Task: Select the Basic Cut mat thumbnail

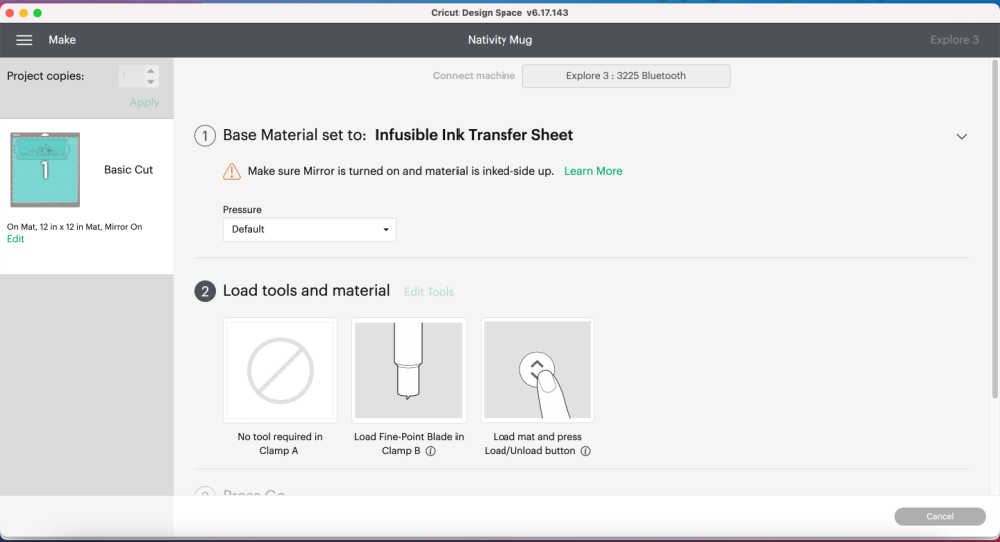Action: click(x=45, y=171)
